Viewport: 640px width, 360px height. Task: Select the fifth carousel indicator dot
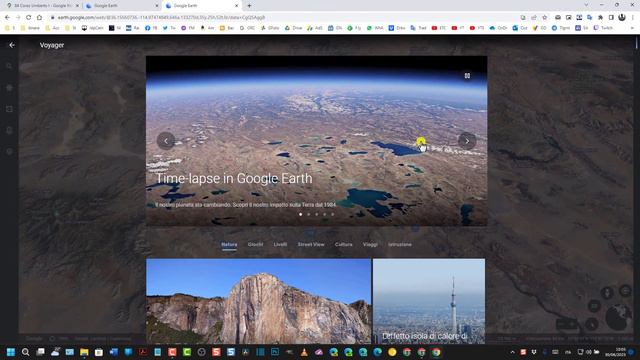[333, 214]
